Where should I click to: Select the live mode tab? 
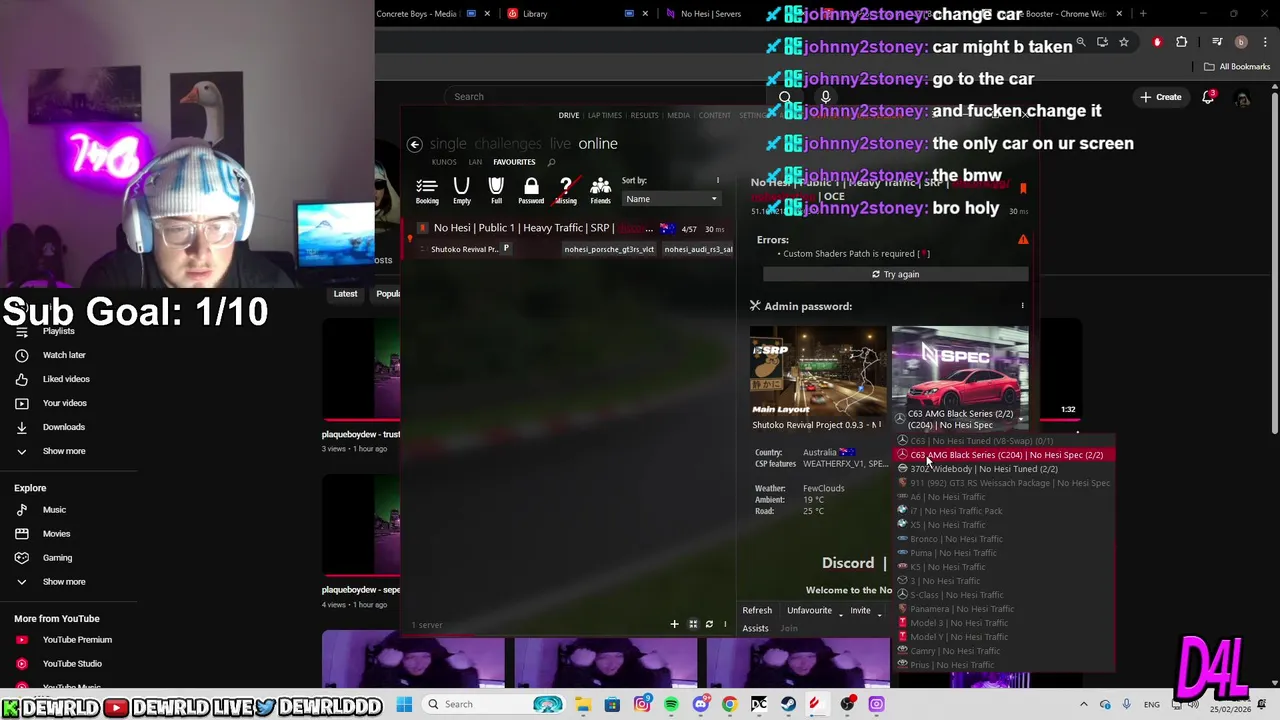pos(560,144)
